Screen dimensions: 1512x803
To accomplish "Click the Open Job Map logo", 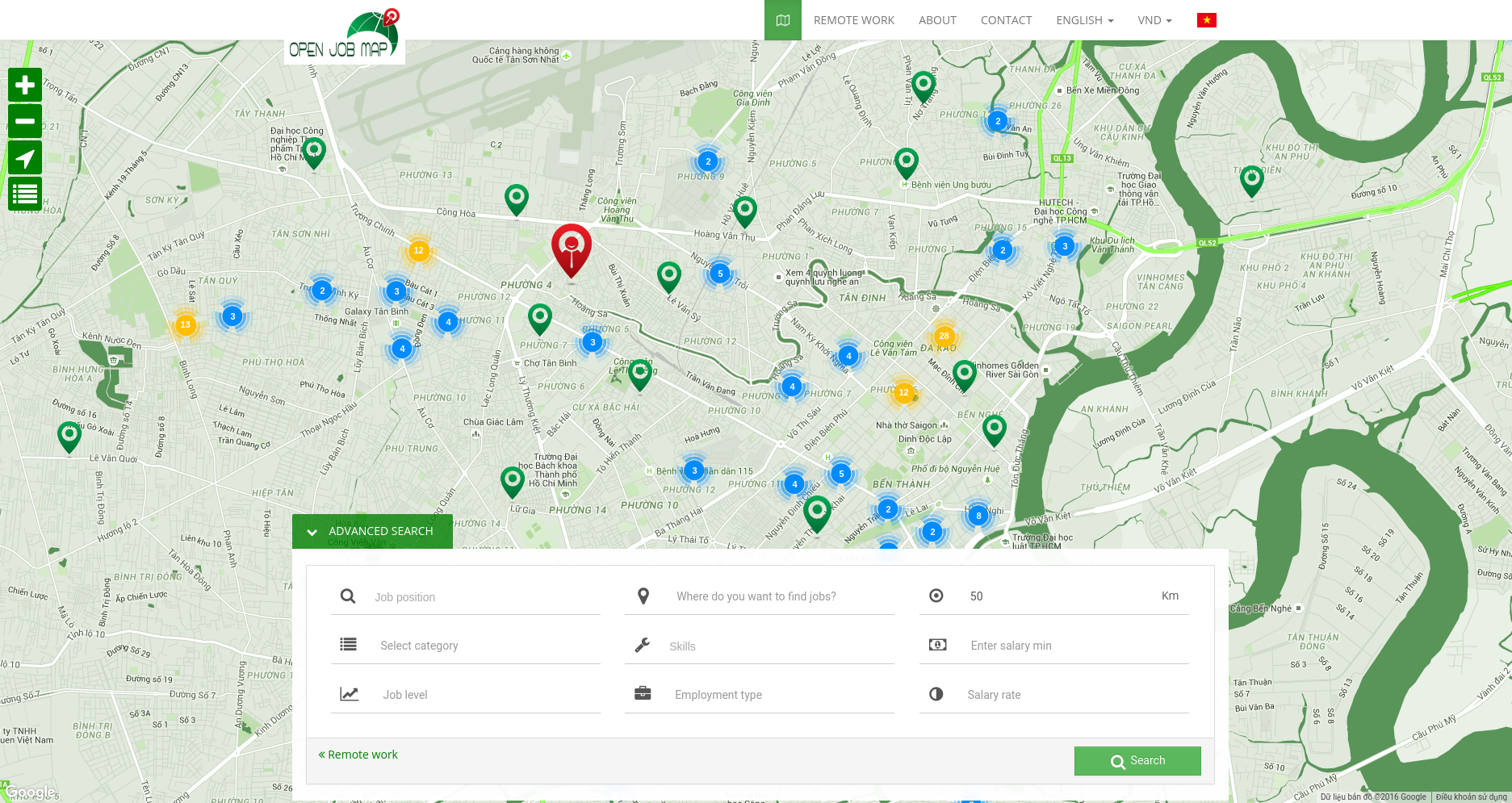I will tap(345, 37).
